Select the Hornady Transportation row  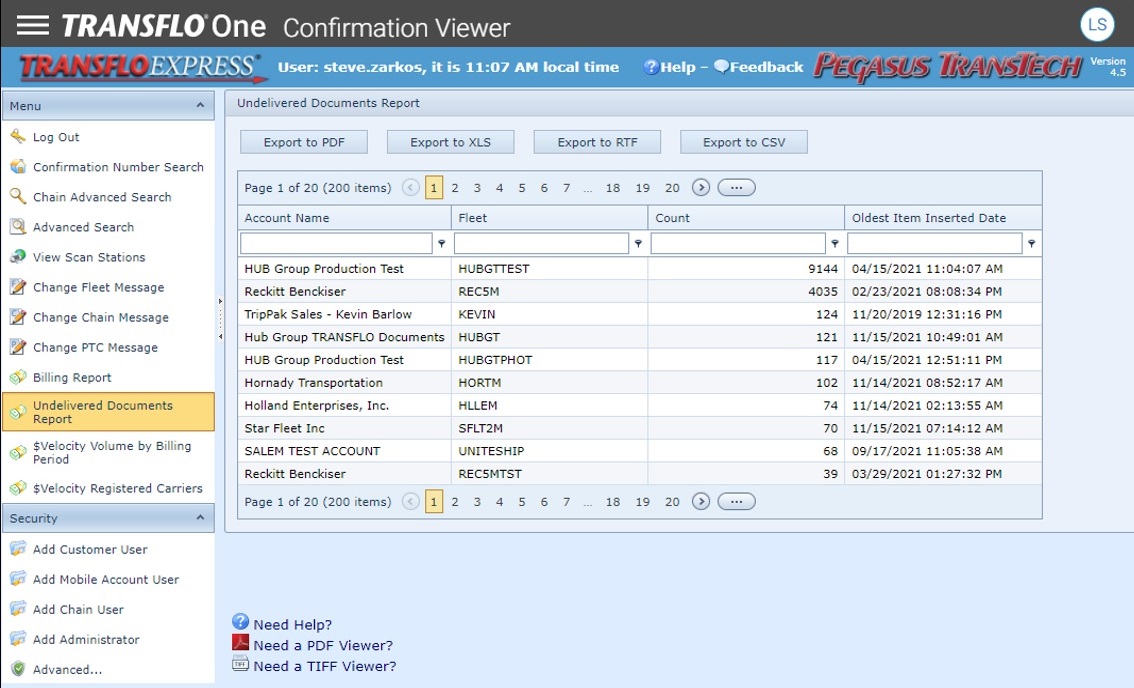coord(640,383)
